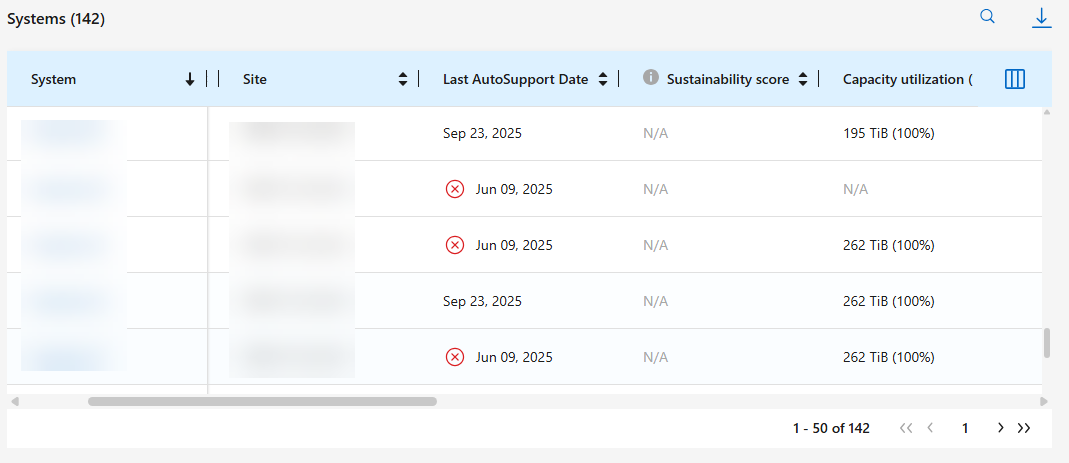Sort by System column arrow
The width and height of the screenshot is (1069, 463).
(x=190, y=80)
